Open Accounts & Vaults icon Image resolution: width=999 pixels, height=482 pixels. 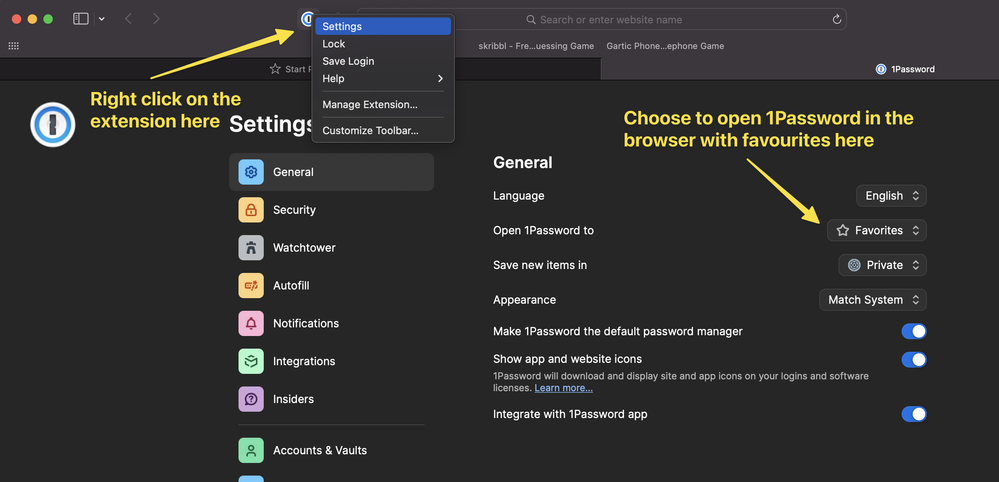point(251,450)
